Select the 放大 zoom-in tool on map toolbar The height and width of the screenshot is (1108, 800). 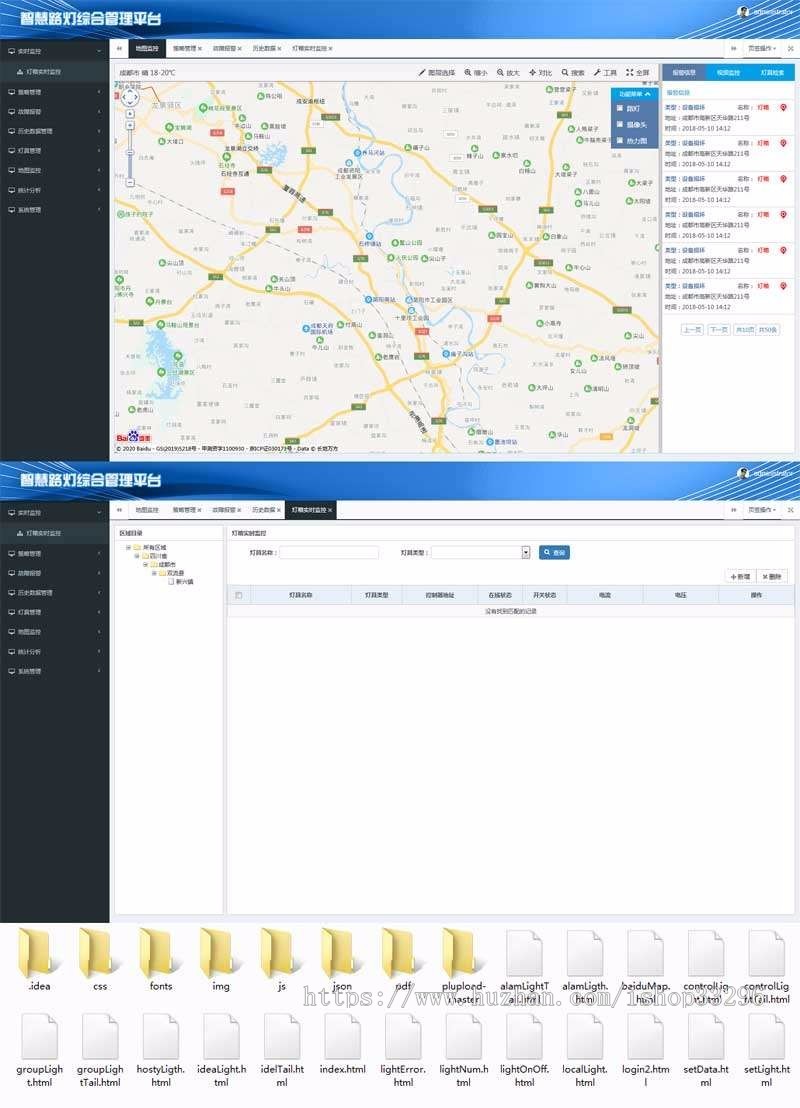tap(505, 71)
